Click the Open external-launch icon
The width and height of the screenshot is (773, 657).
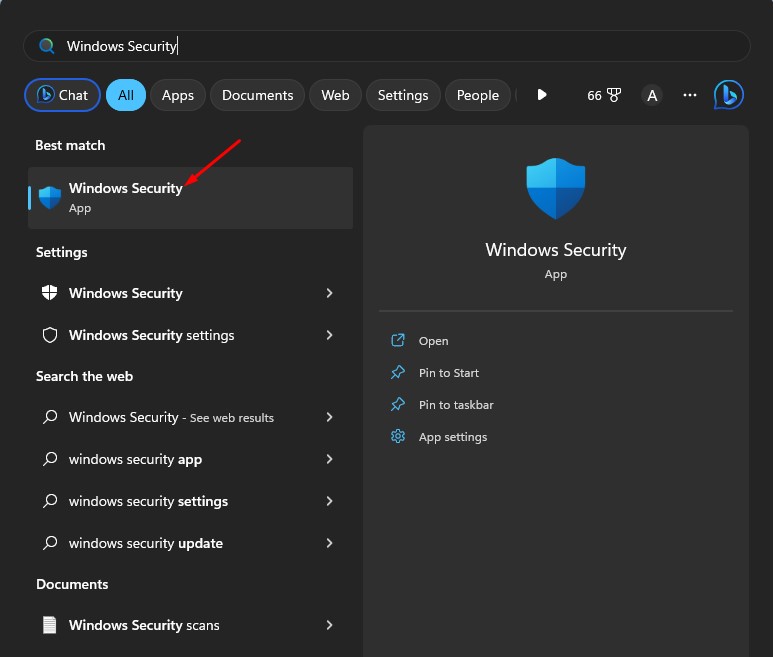[398, 341]
